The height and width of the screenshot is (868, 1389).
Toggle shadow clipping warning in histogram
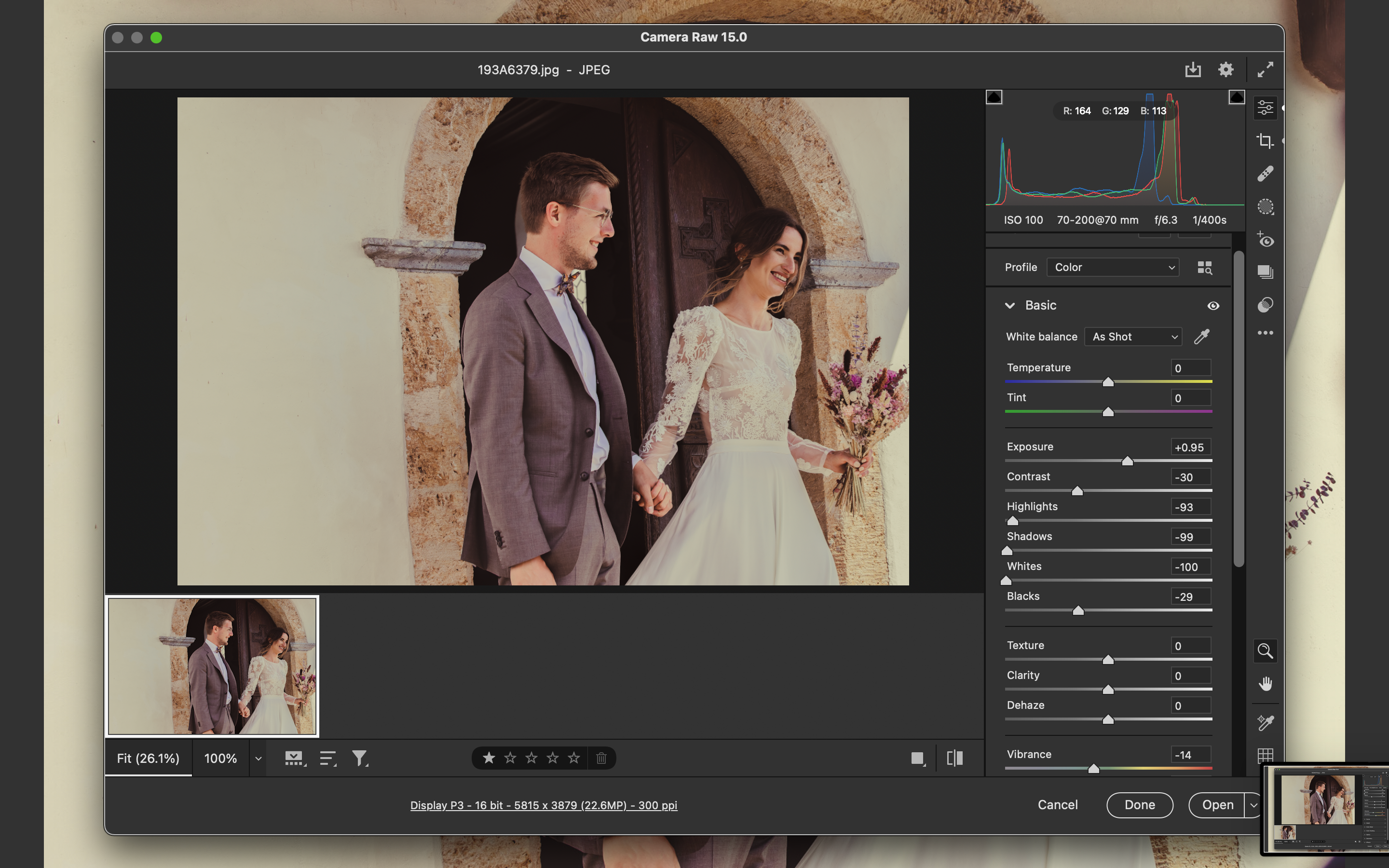(994, 97)
